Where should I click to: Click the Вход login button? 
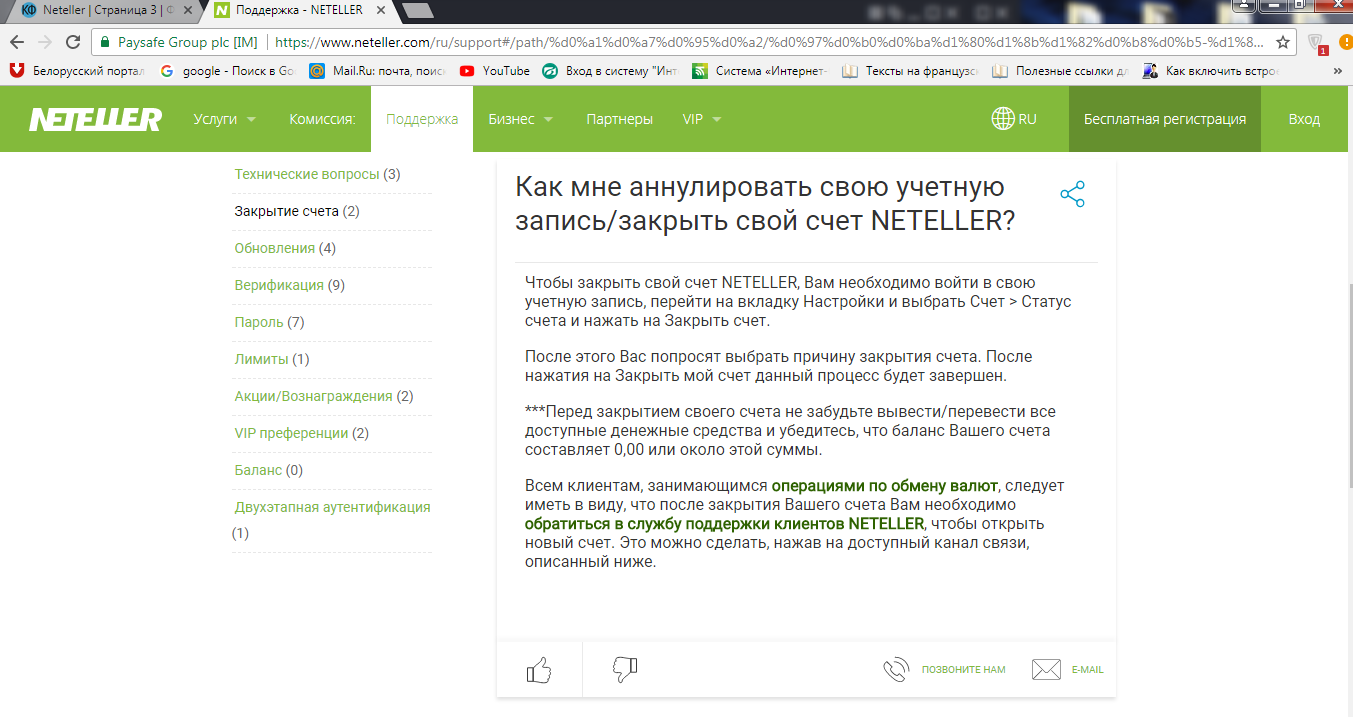tap(1304, 119)
